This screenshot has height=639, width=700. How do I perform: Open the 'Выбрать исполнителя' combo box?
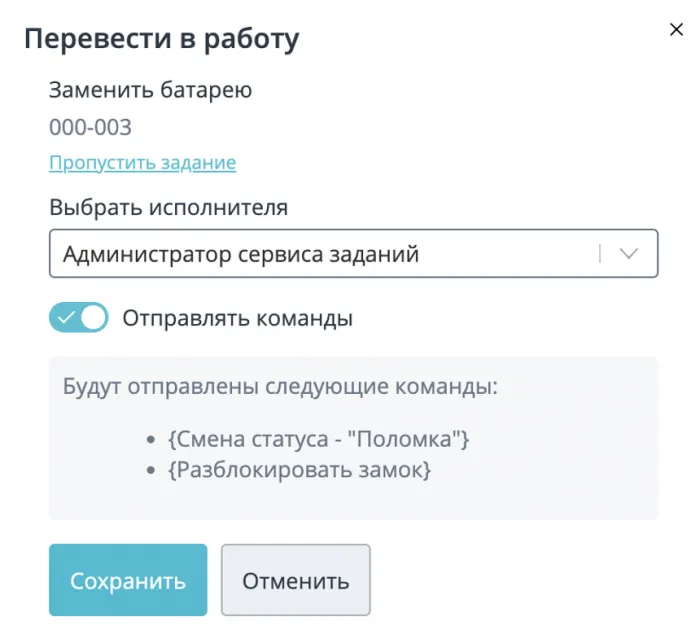coord(354,253)
